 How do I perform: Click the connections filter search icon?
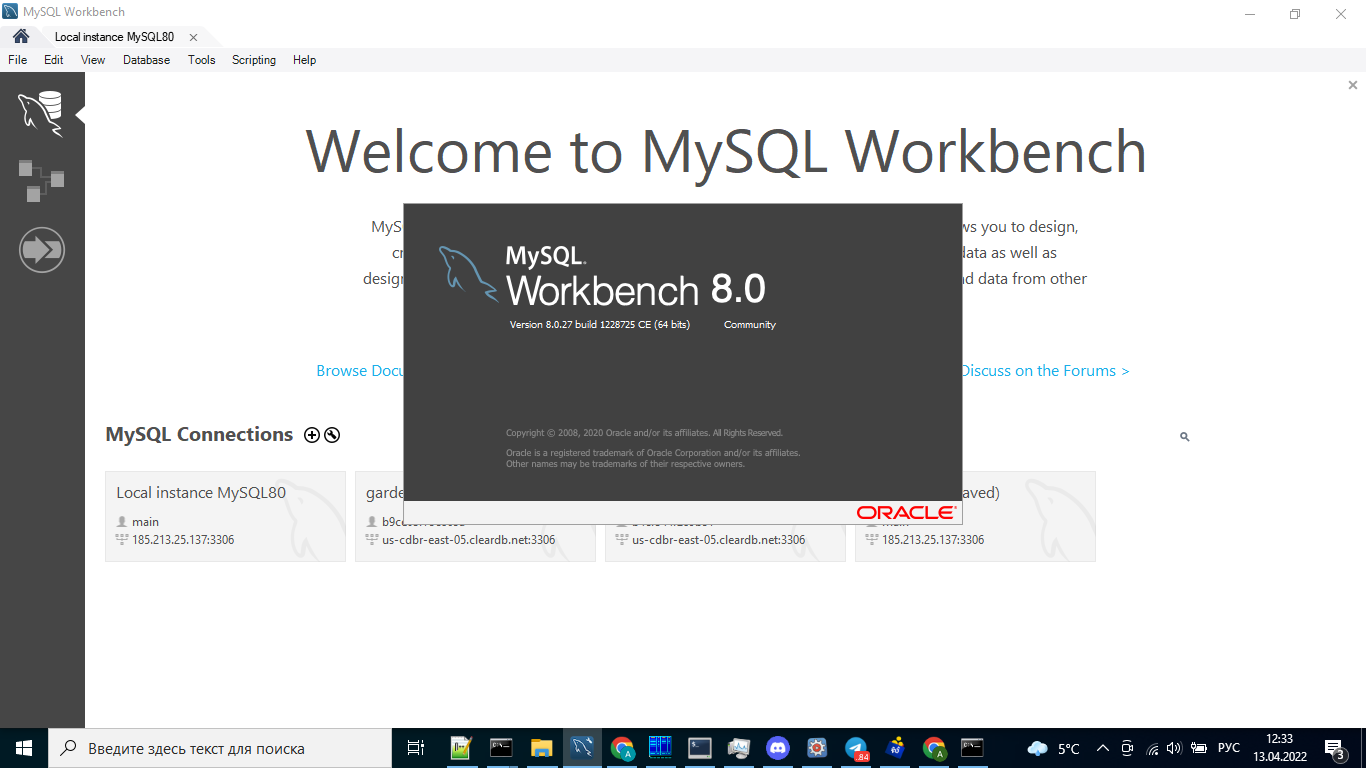coord(1185,437)
